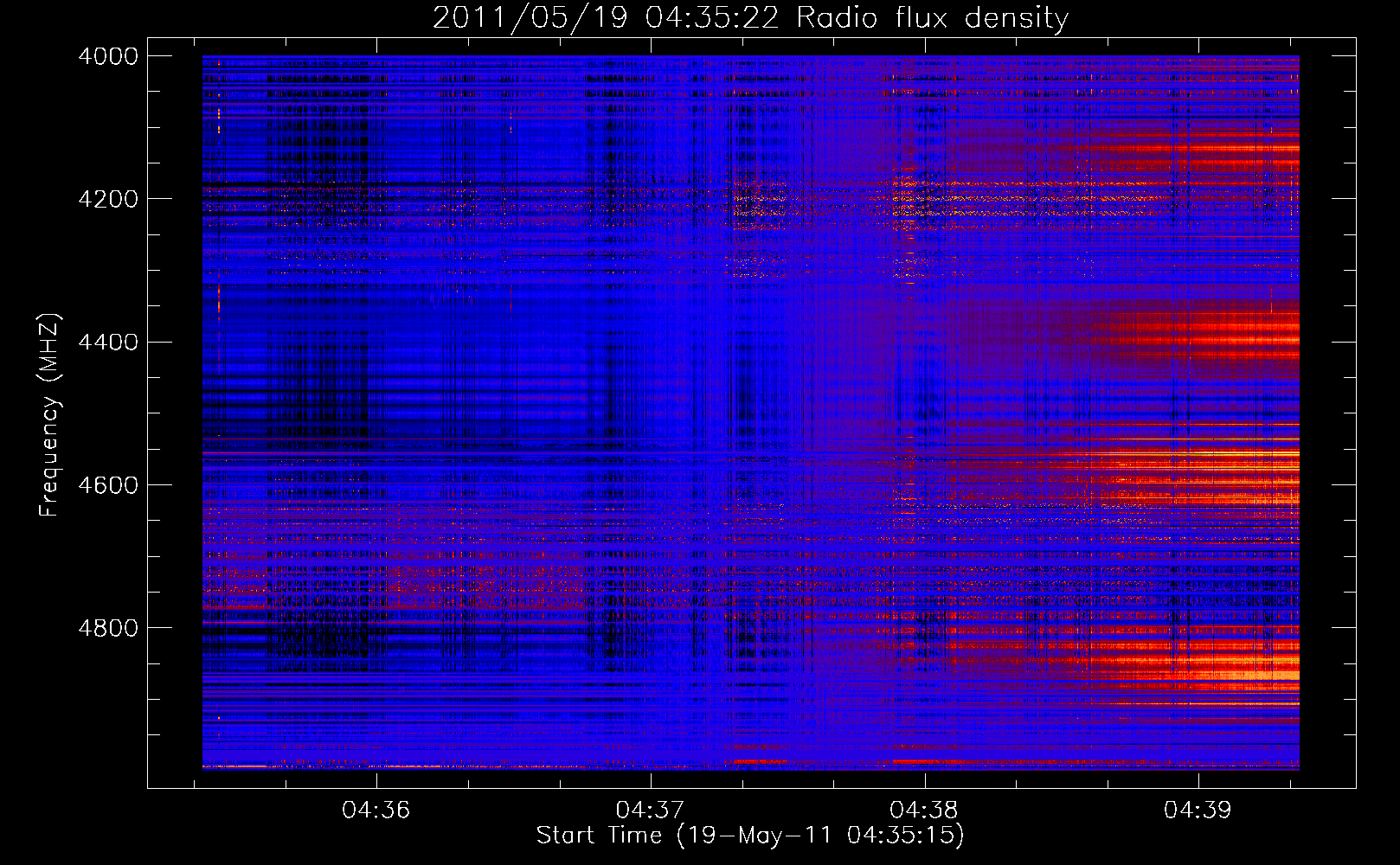The image size is (1400, 865).
Task: Click the 4800 frequency tick label
Action: [x=108, y=627]
